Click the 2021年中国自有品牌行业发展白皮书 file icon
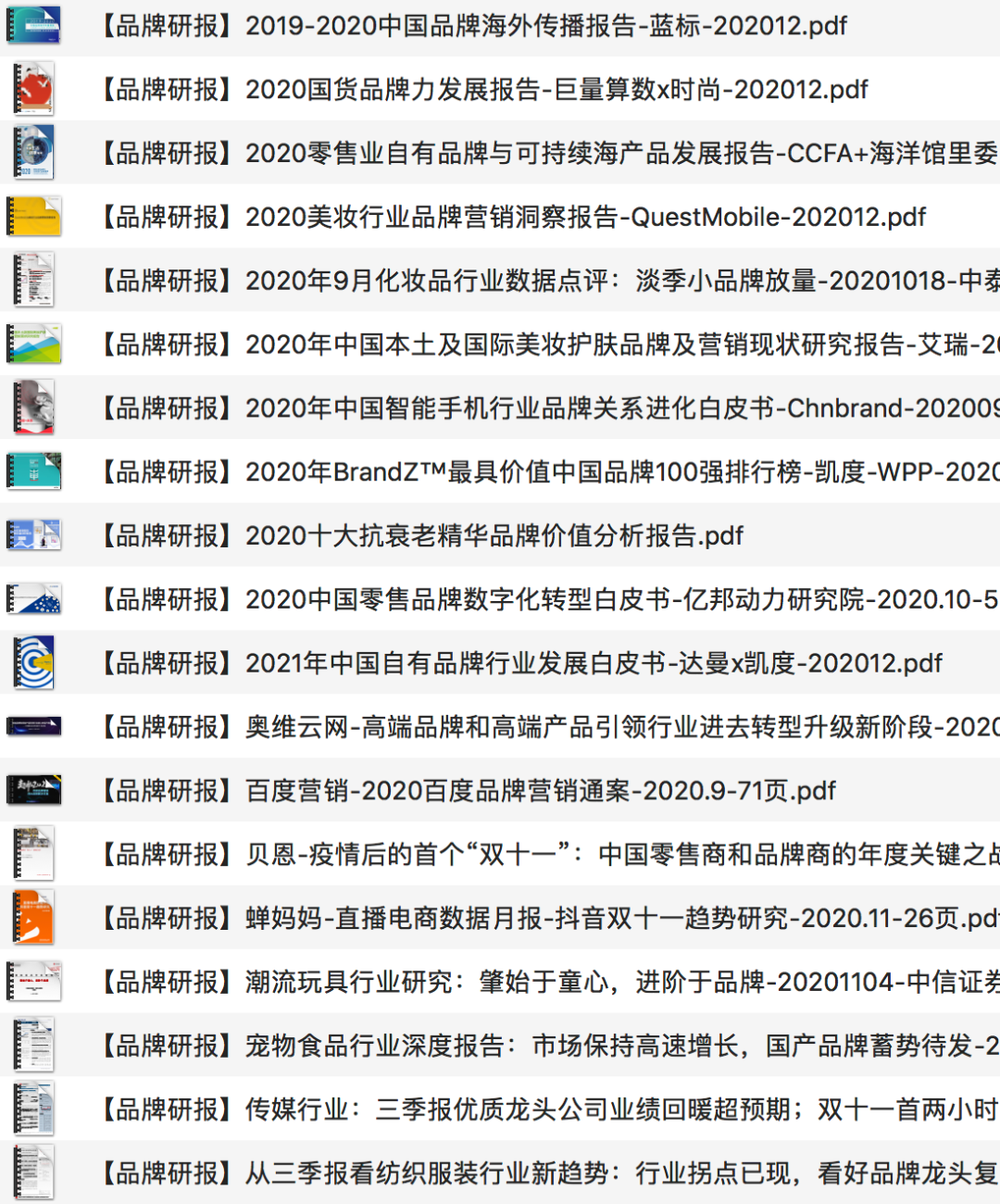 pyautogui.click(x=33, y=663)
